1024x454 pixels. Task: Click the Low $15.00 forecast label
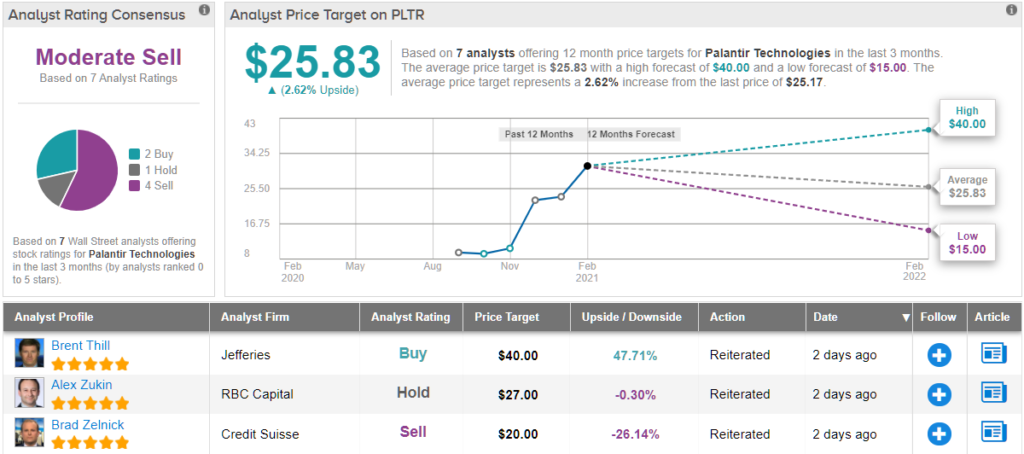pos(966,243)
